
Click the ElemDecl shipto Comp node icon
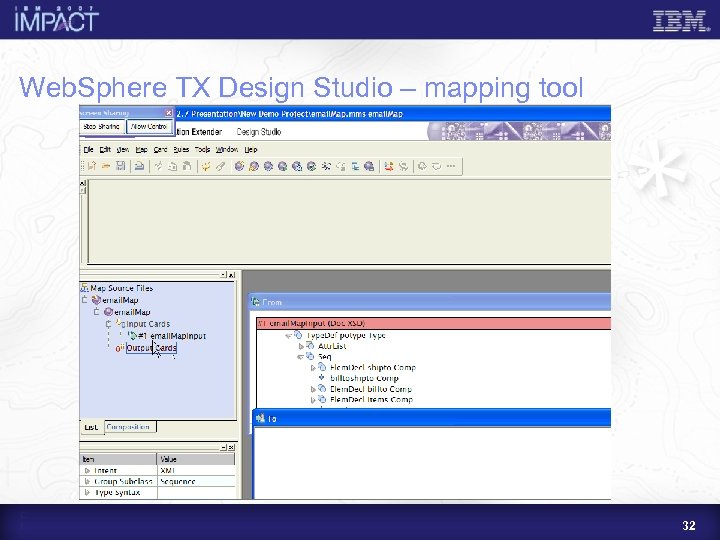[x=322, y=367]
